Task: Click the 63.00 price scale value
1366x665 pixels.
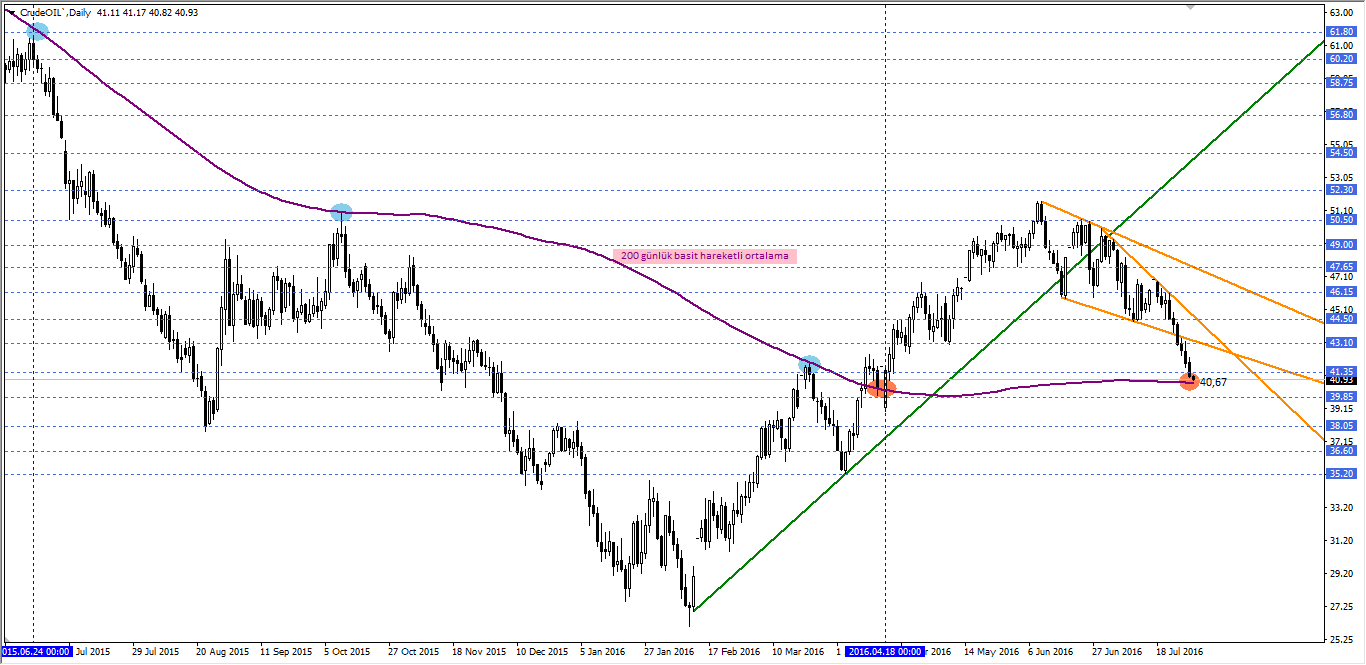Action: pyautogui.click(x=1341, y=13)
